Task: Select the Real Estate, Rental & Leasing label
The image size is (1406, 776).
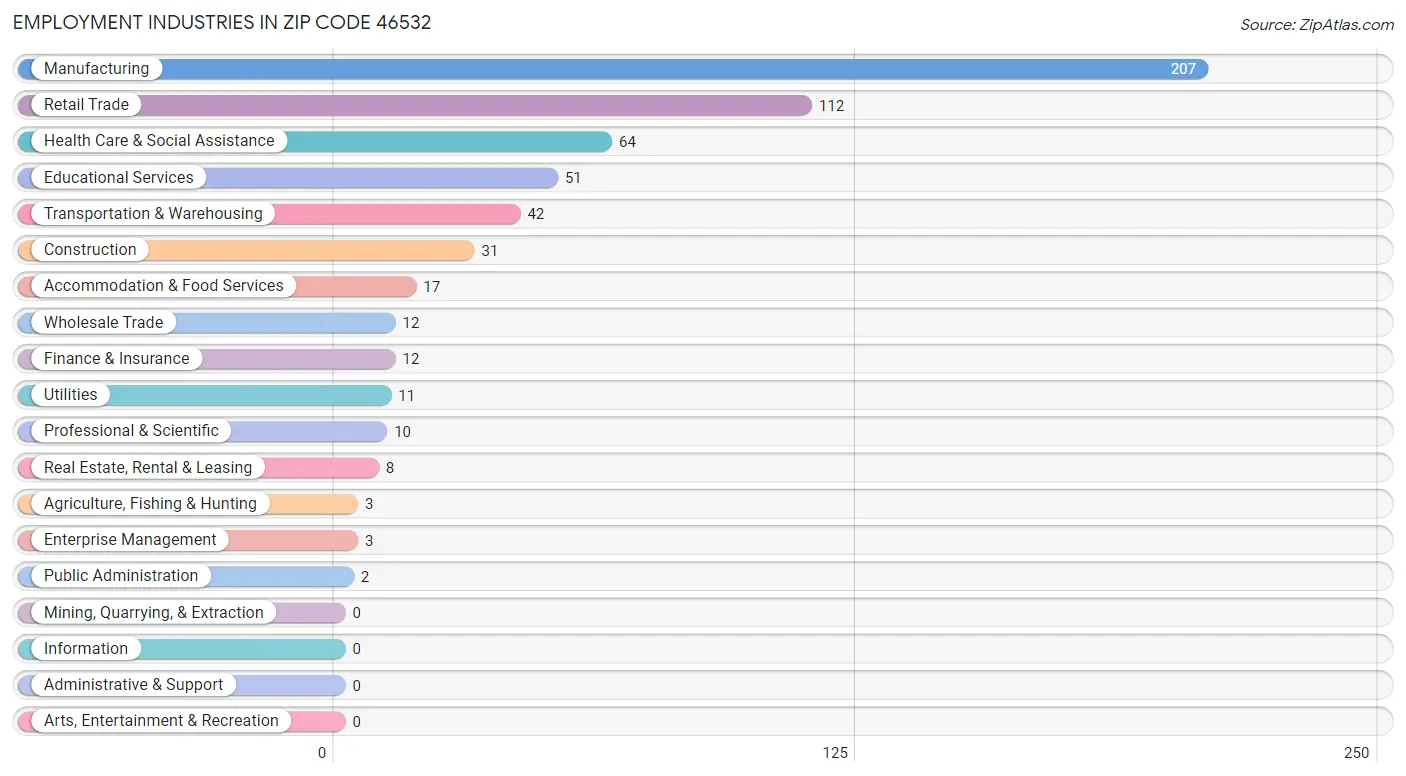Action: [x=148, y=467]
